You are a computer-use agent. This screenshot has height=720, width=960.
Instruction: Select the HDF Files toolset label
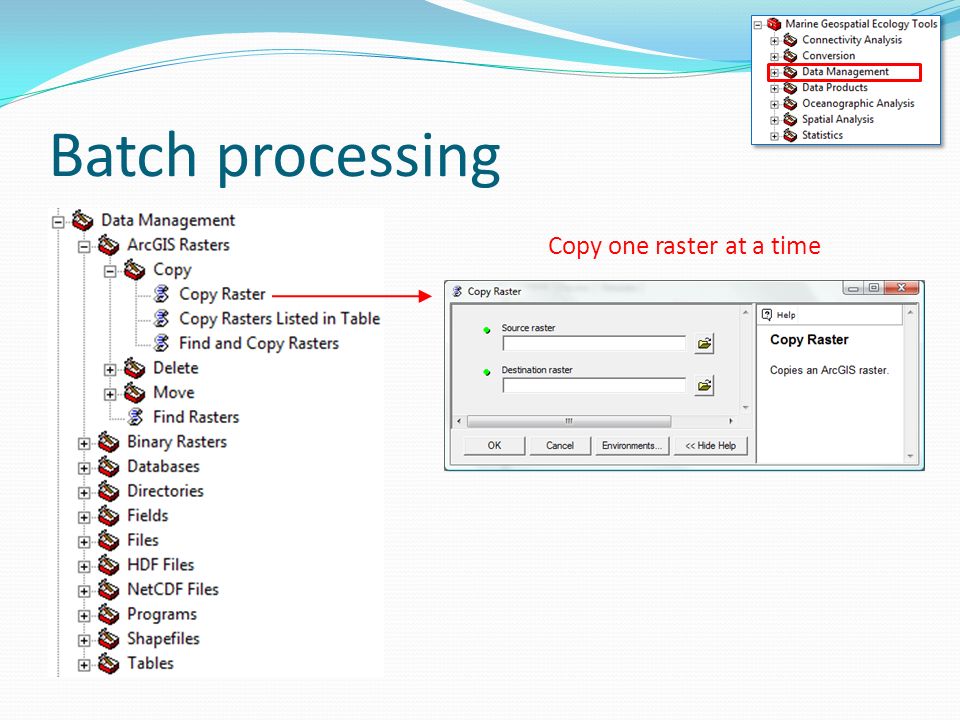point(160,565)
